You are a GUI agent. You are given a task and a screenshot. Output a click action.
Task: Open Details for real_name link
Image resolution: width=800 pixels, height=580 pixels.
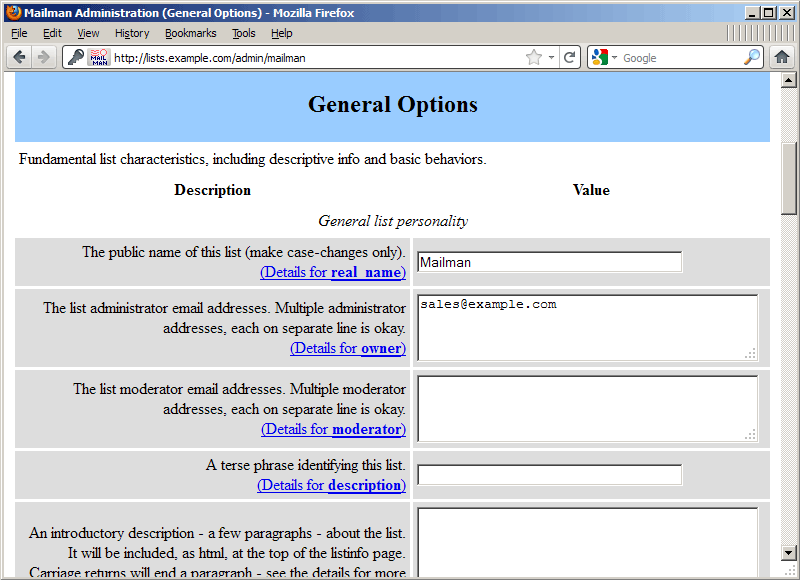pos(332,272)
